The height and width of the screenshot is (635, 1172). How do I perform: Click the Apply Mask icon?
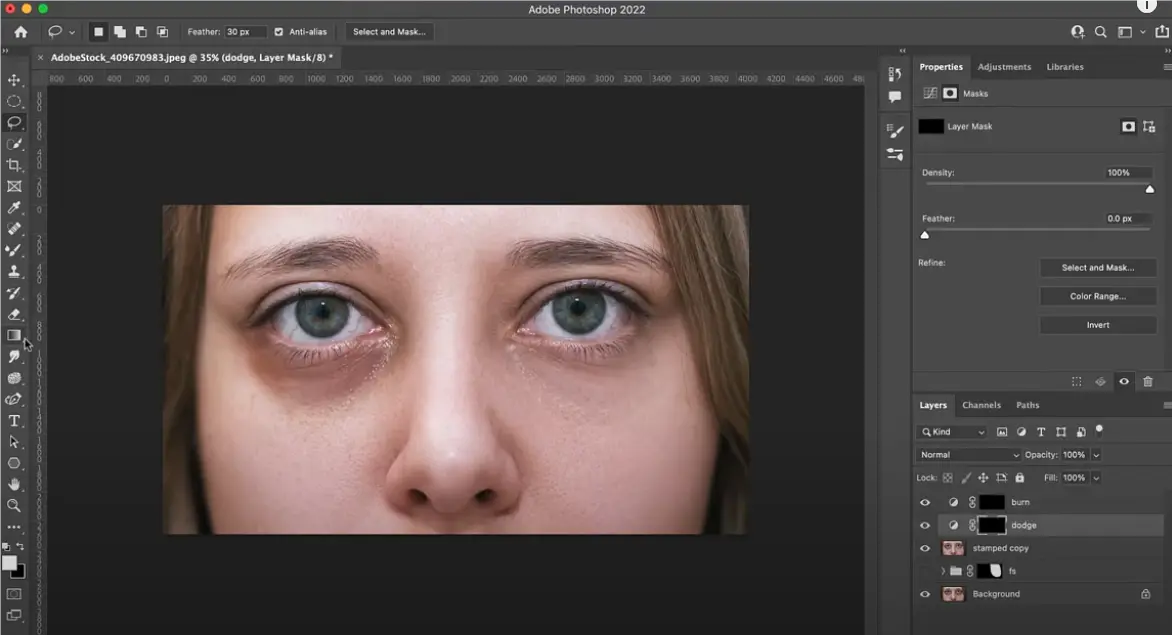(x=1100, y=382)
